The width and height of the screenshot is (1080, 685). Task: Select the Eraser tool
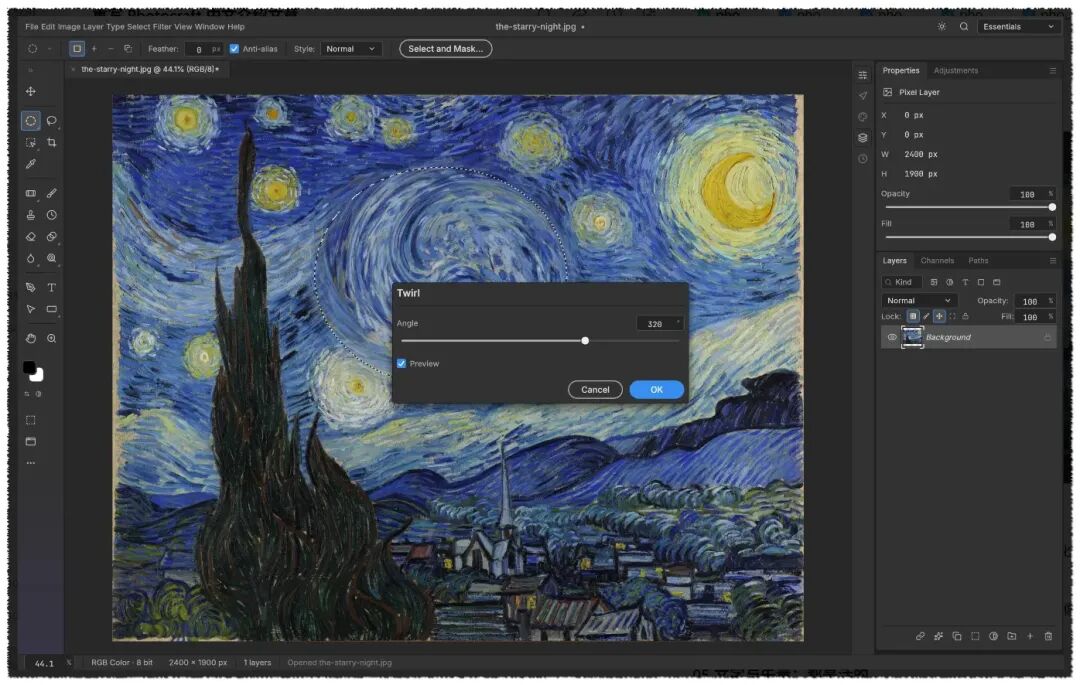pos(30,237)
